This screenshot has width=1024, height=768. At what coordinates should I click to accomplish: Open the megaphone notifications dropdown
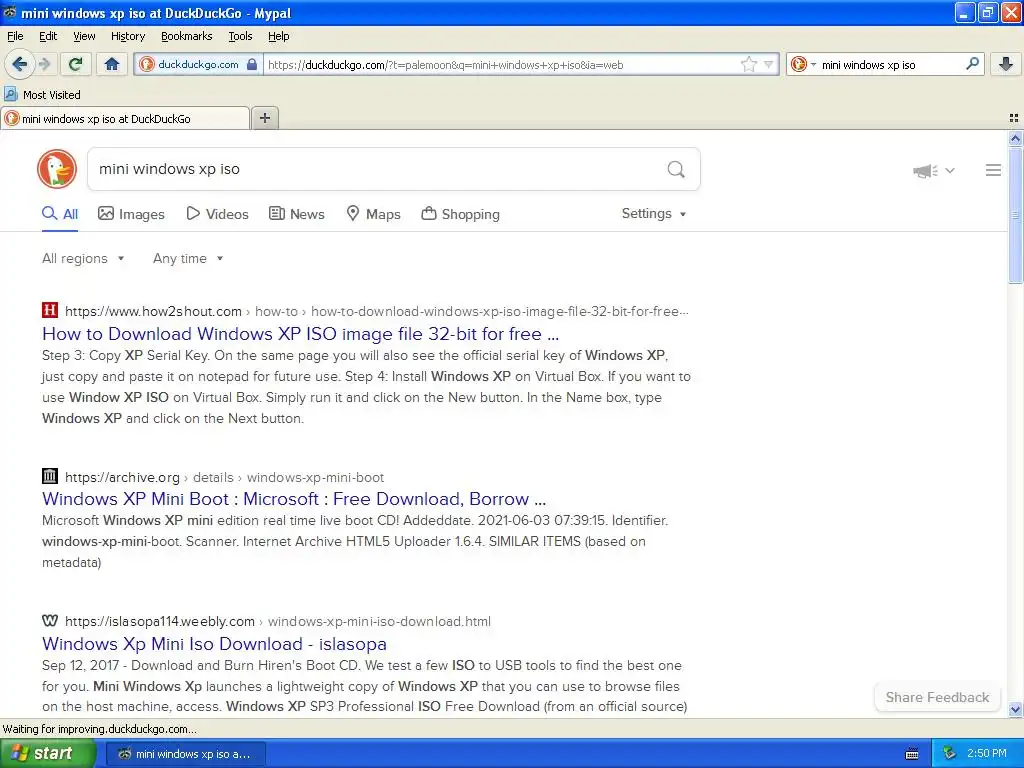point(934,170)
